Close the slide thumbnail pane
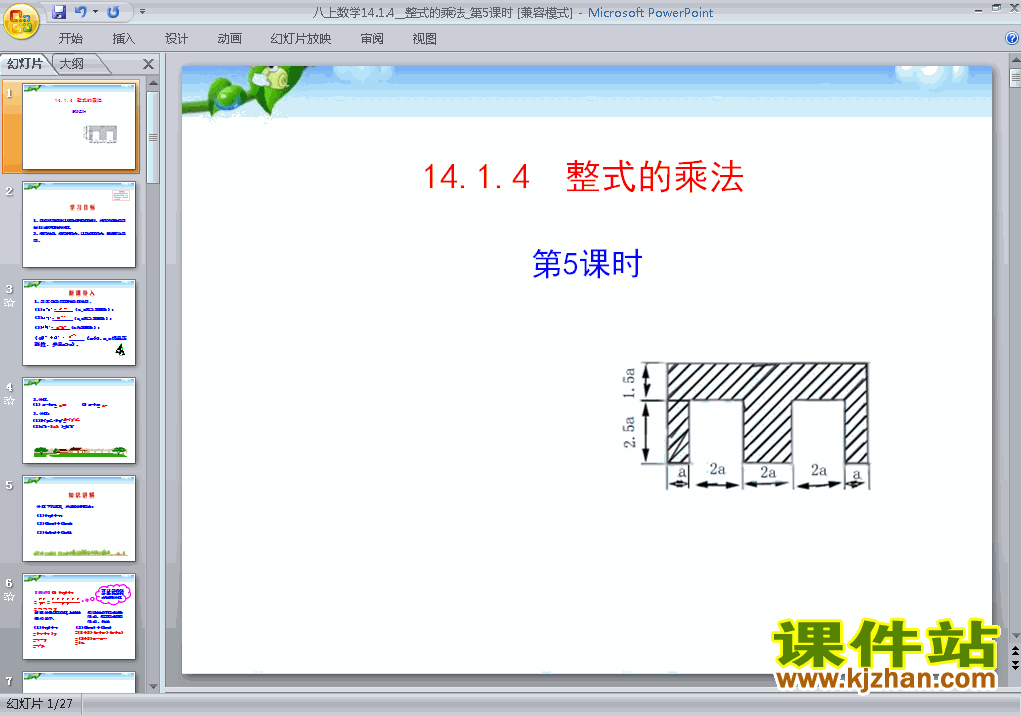This screenshot has width=1021, height=716. [x=148, y=64]
